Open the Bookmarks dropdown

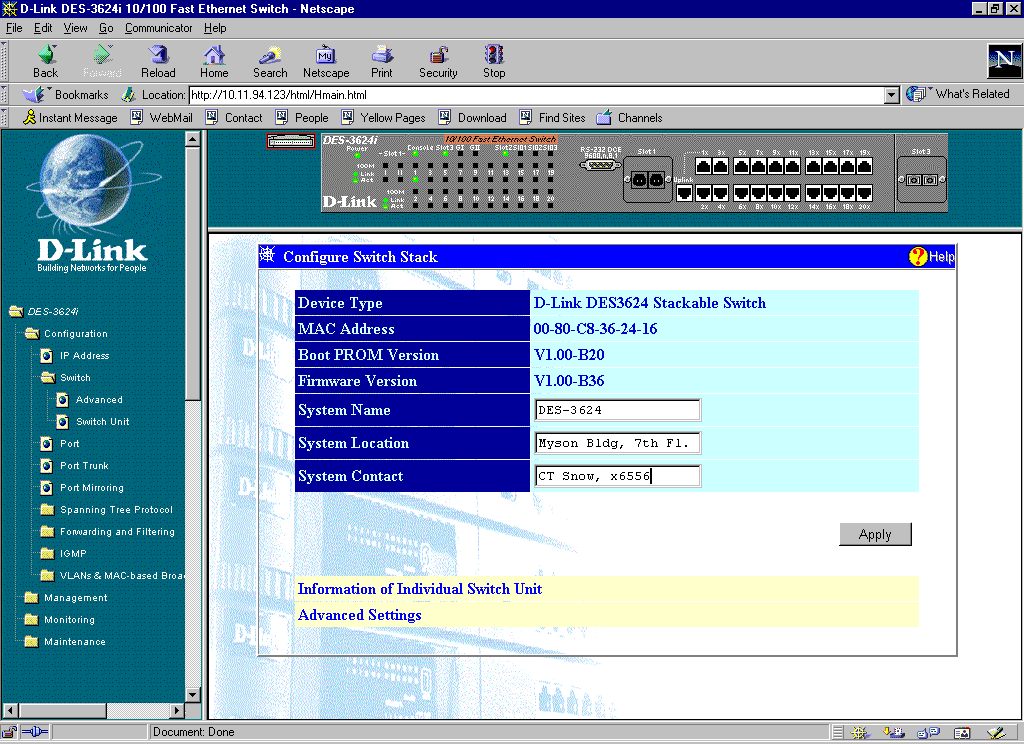(x=70, y=95)
